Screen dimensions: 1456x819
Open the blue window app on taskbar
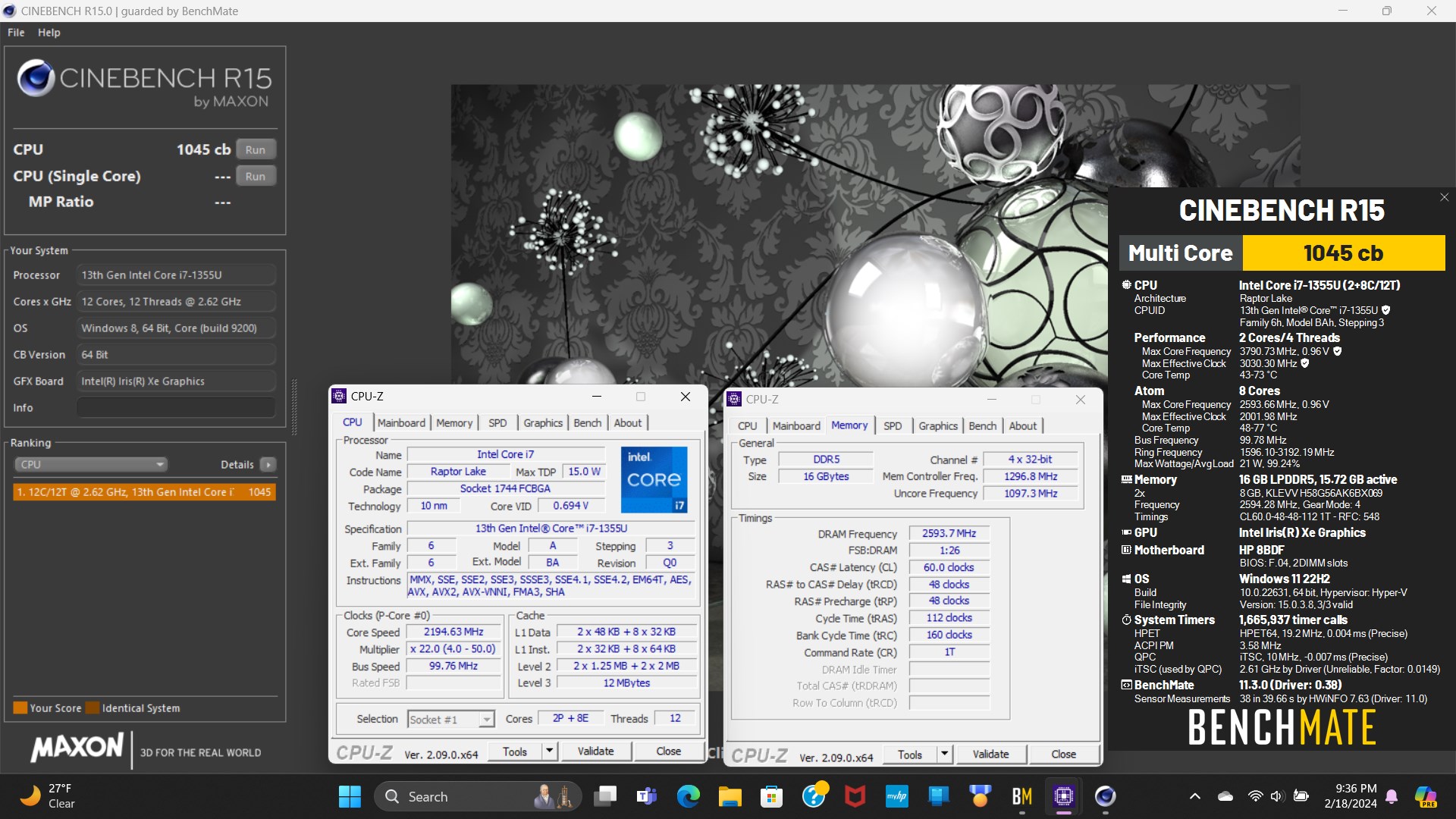939,796
